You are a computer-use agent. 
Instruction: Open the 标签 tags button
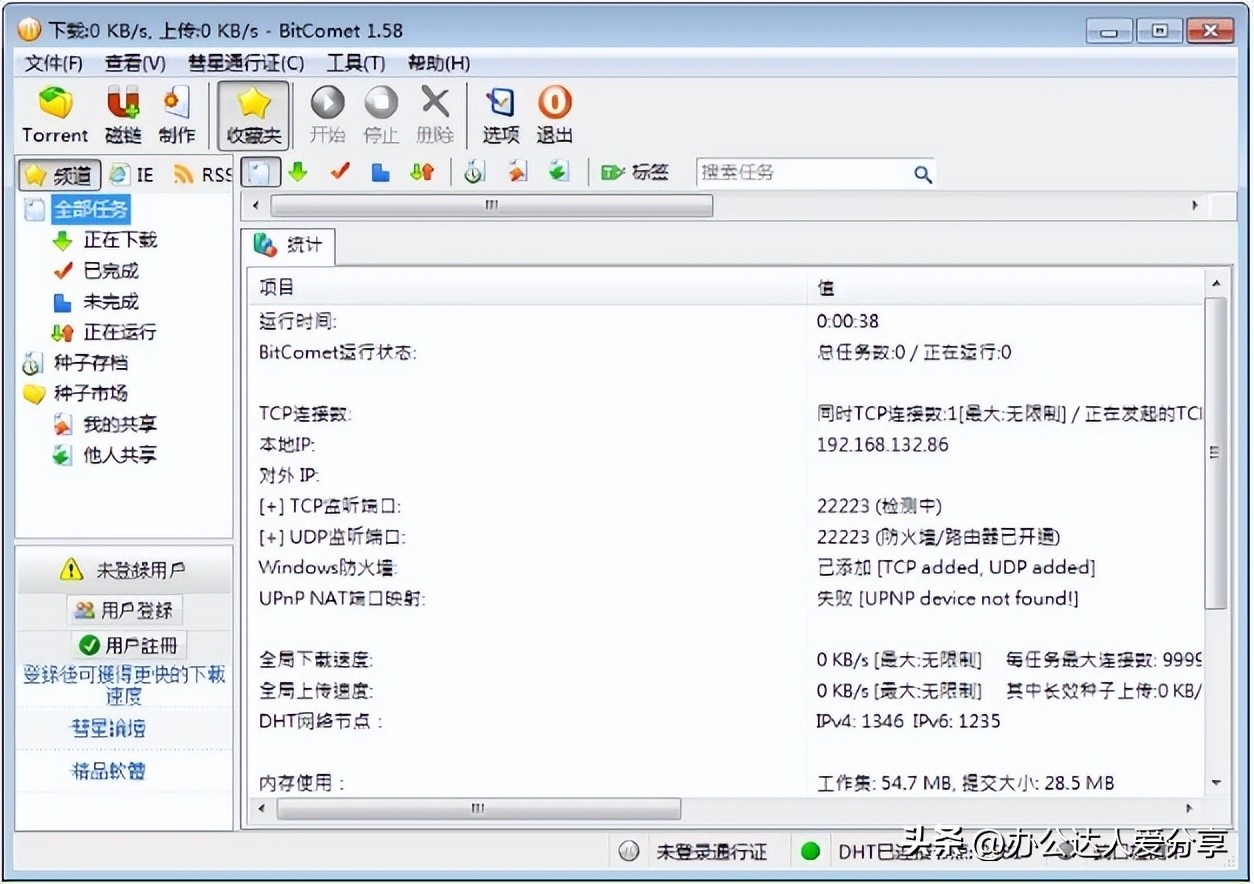point(635,172)
